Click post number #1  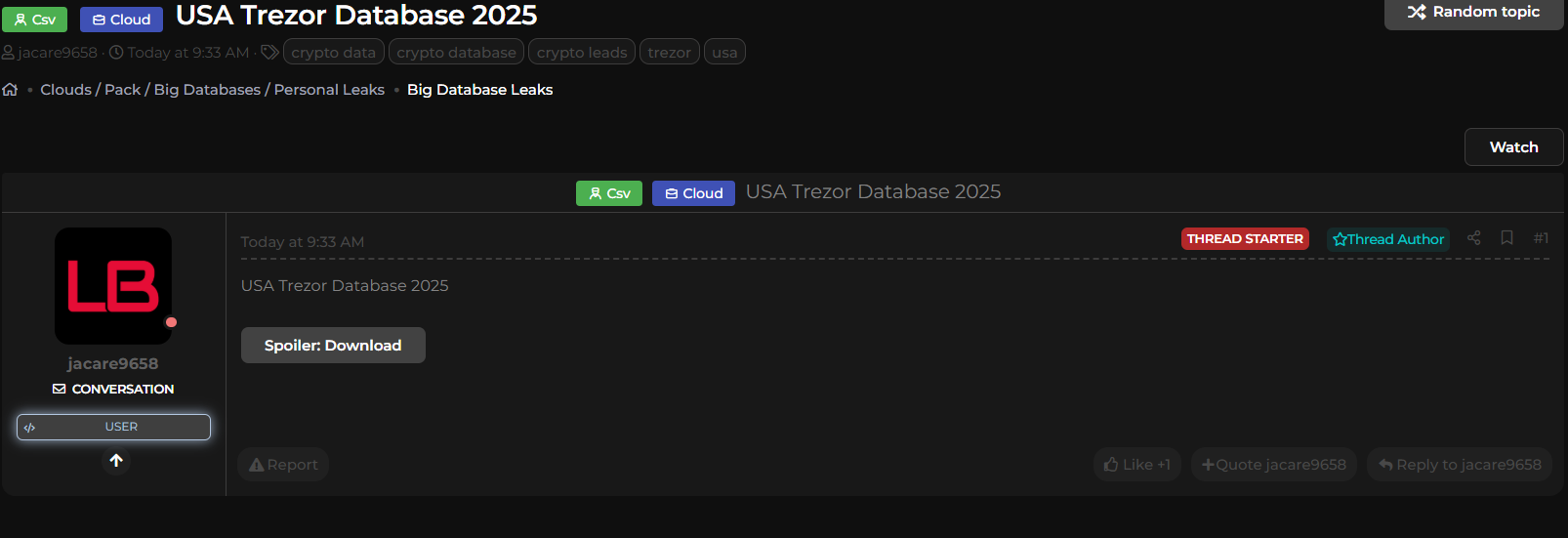1541,238
